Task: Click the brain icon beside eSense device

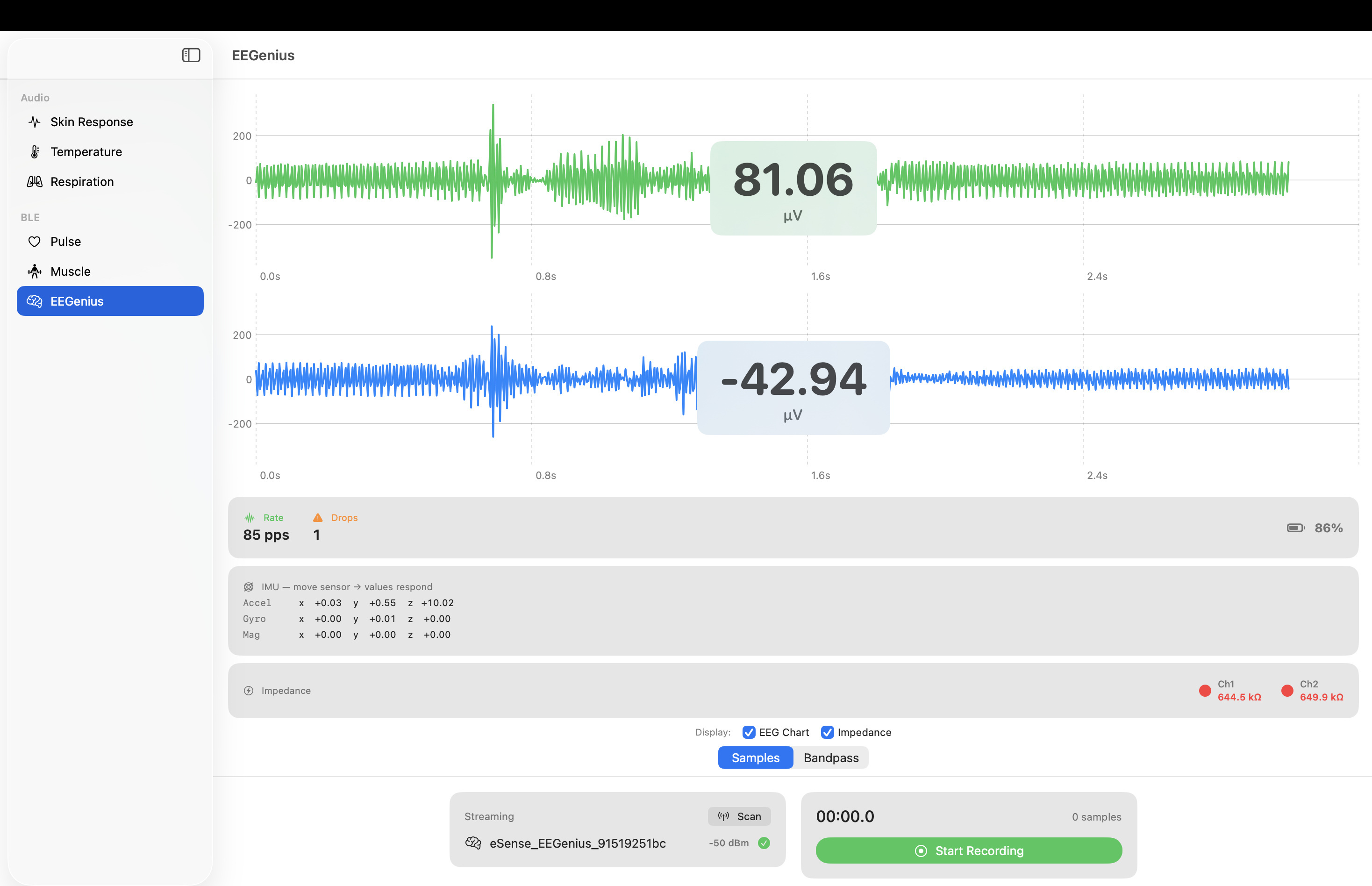Action: coord(473,843)
